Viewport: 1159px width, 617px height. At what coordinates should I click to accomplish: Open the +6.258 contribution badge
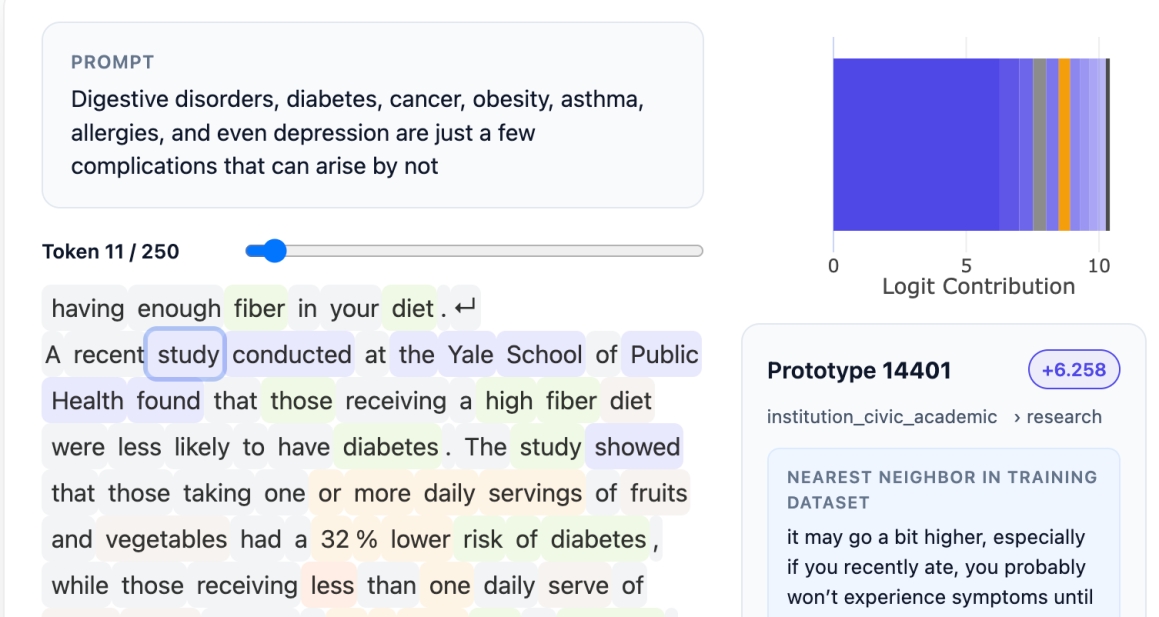coord(1074,369)
